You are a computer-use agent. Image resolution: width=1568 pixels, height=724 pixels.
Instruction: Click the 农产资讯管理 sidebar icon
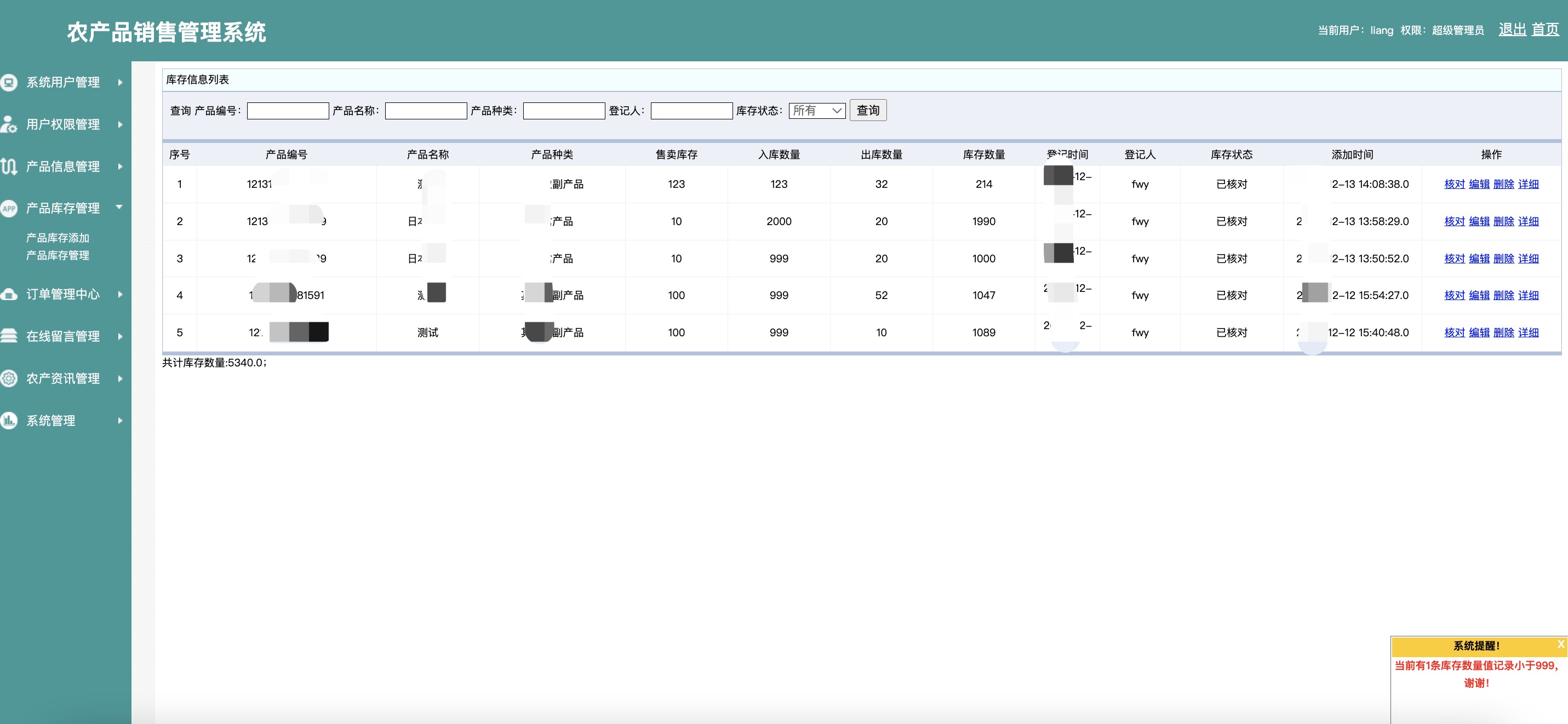click(x=9, y=378)
